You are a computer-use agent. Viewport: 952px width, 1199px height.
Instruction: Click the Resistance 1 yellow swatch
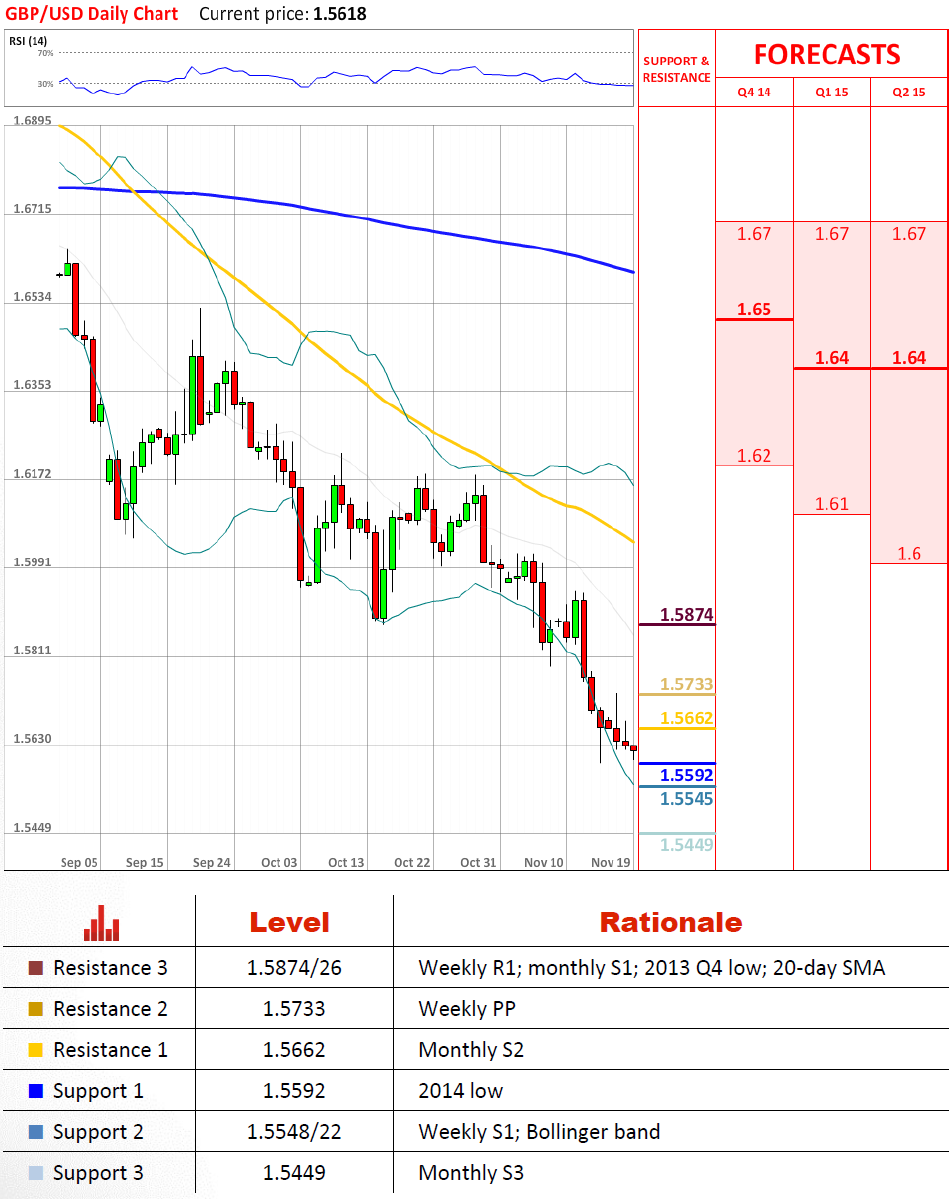point(36,1050)
